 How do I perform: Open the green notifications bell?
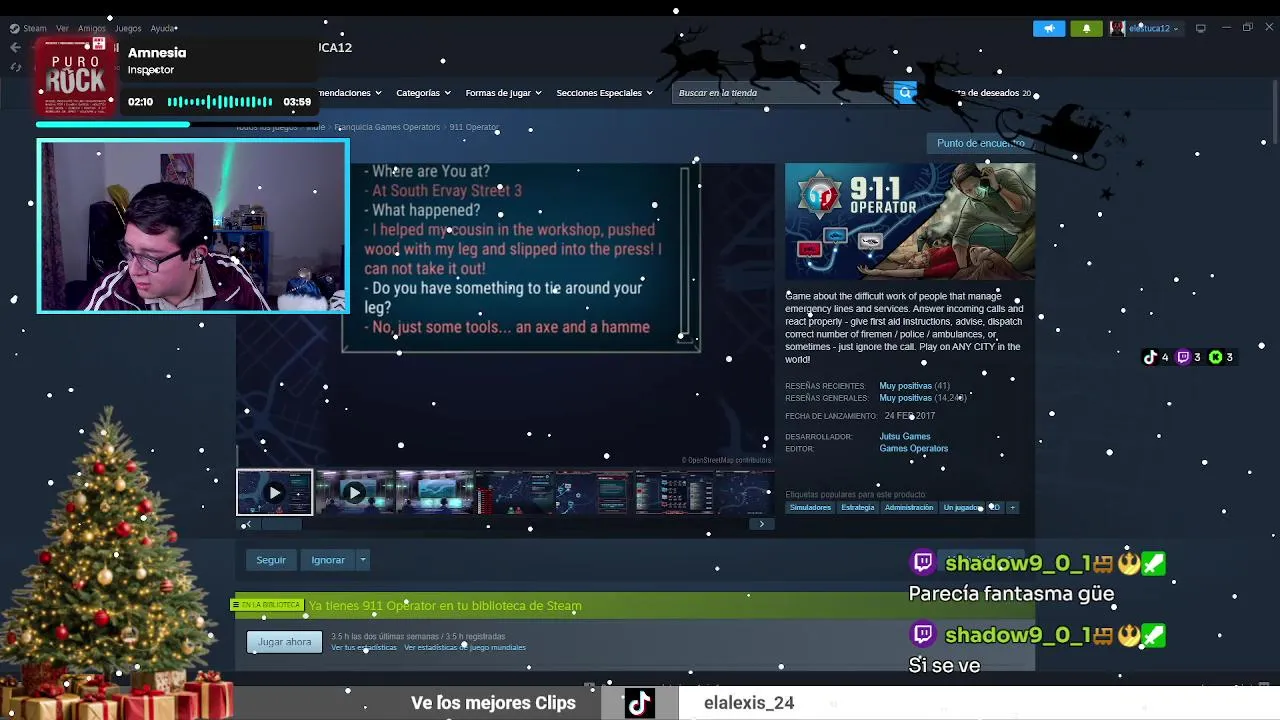1086,28
